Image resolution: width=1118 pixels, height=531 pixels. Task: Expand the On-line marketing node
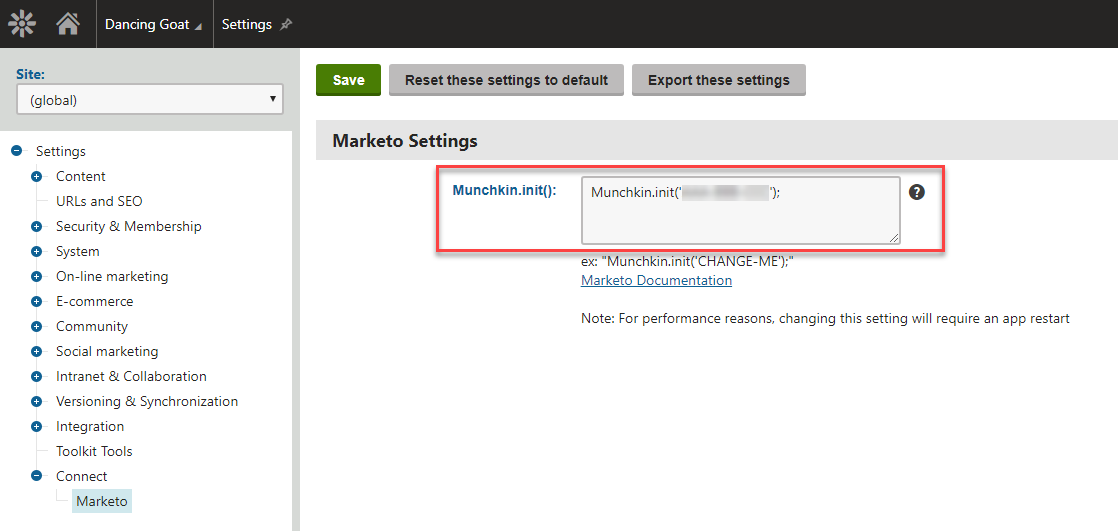coord(36,276)
